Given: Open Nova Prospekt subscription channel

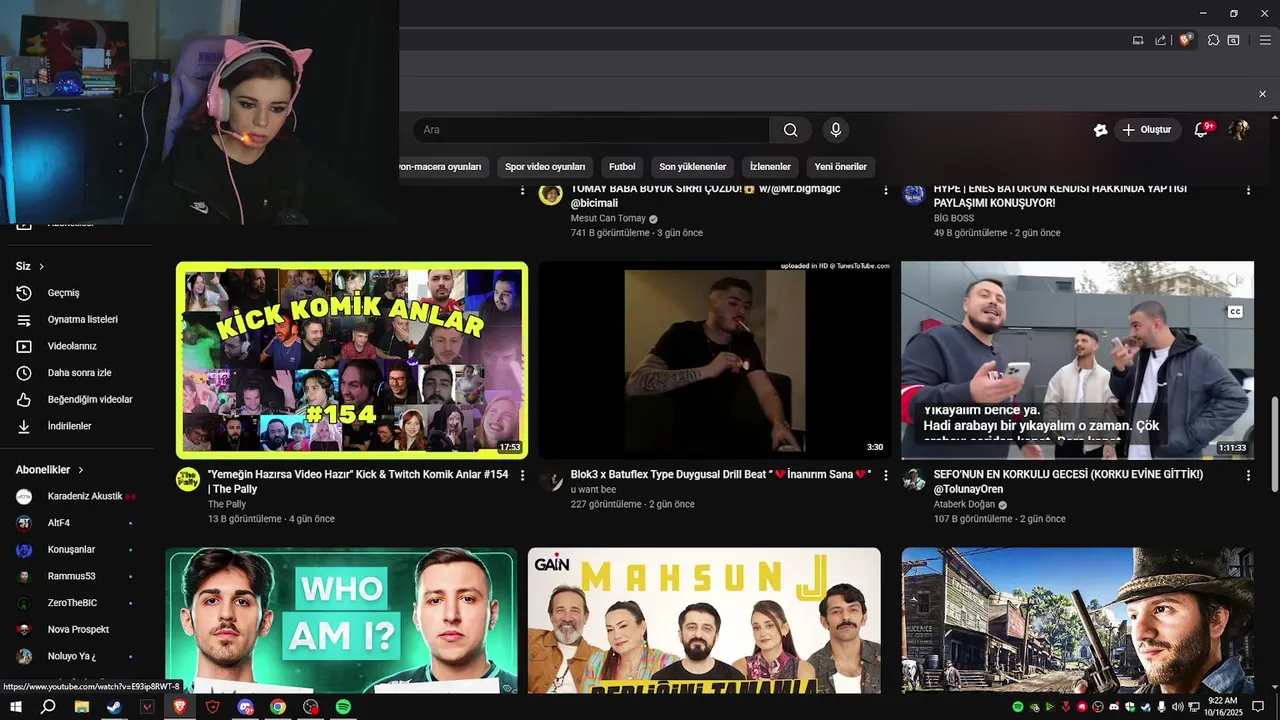Looking at the screenshot, I should click(76, 630).
